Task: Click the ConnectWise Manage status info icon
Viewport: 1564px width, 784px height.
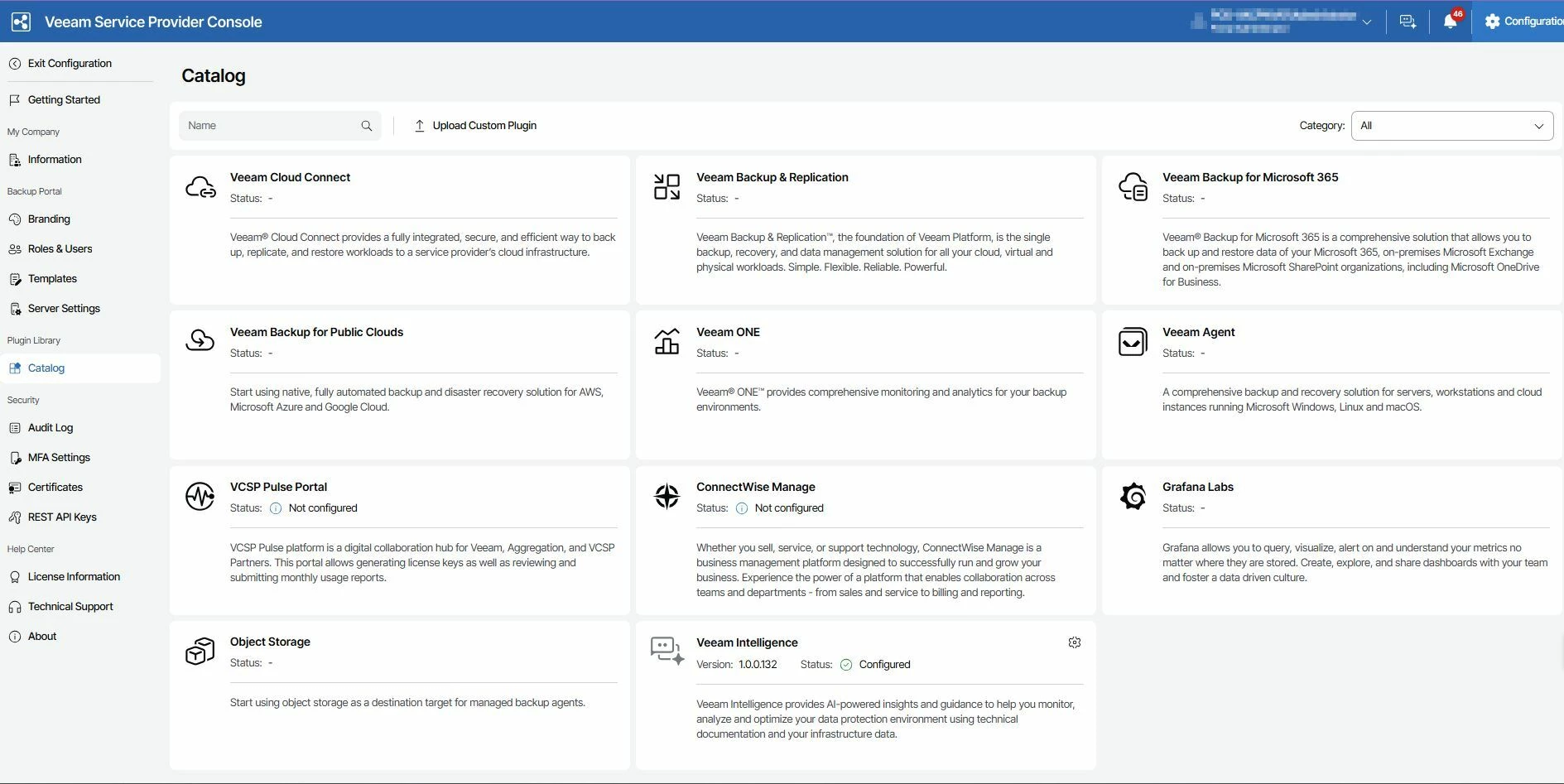Action: point(742,508)
